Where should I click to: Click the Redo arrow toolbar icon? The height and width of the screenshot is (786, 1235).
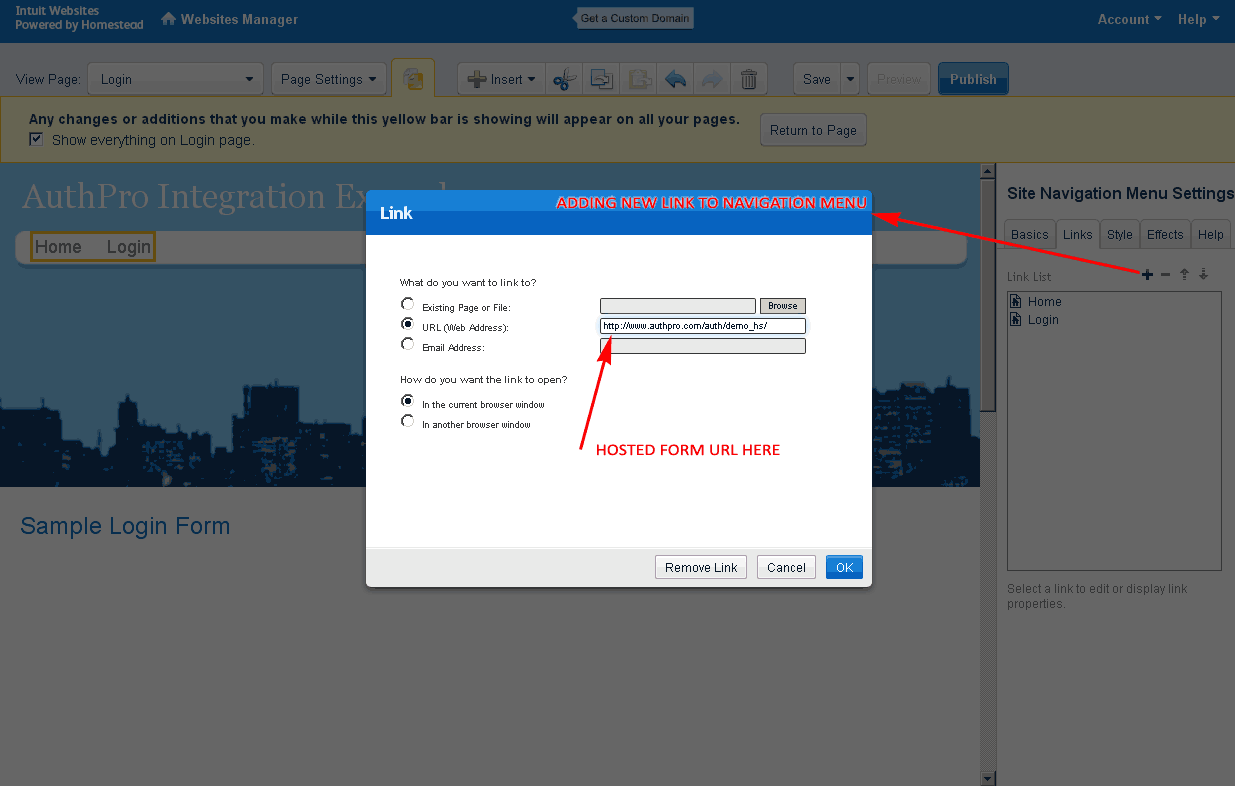click(x=712, y=79)
